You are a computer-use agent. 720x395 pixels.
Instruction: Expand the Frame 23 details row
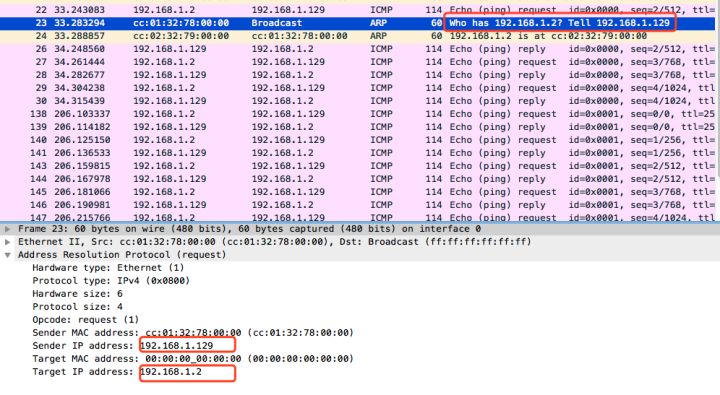point(7,229)
